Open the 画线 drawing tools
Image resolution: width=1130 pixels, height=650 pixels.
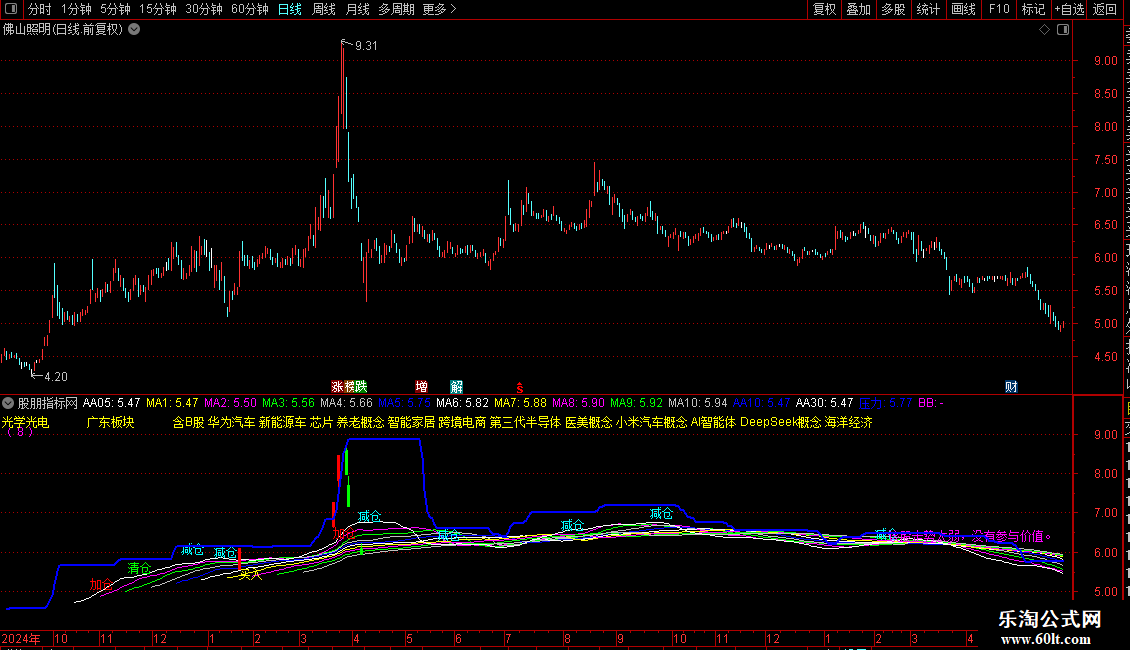point(964,9)
